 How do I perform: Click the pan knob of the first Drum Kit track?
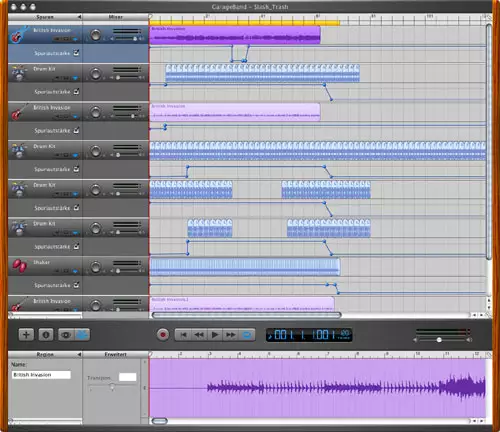point(96,73)
